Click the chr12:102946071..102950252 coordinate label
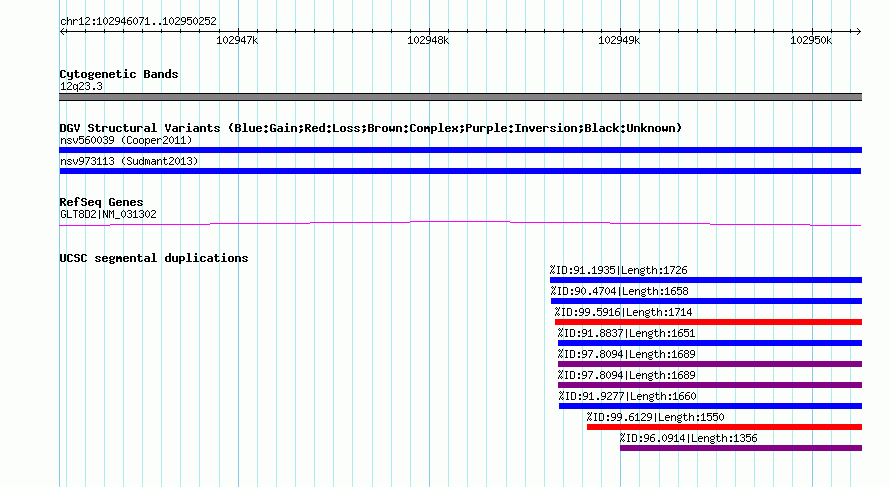 pyautogui.click(x=138, y=22)
